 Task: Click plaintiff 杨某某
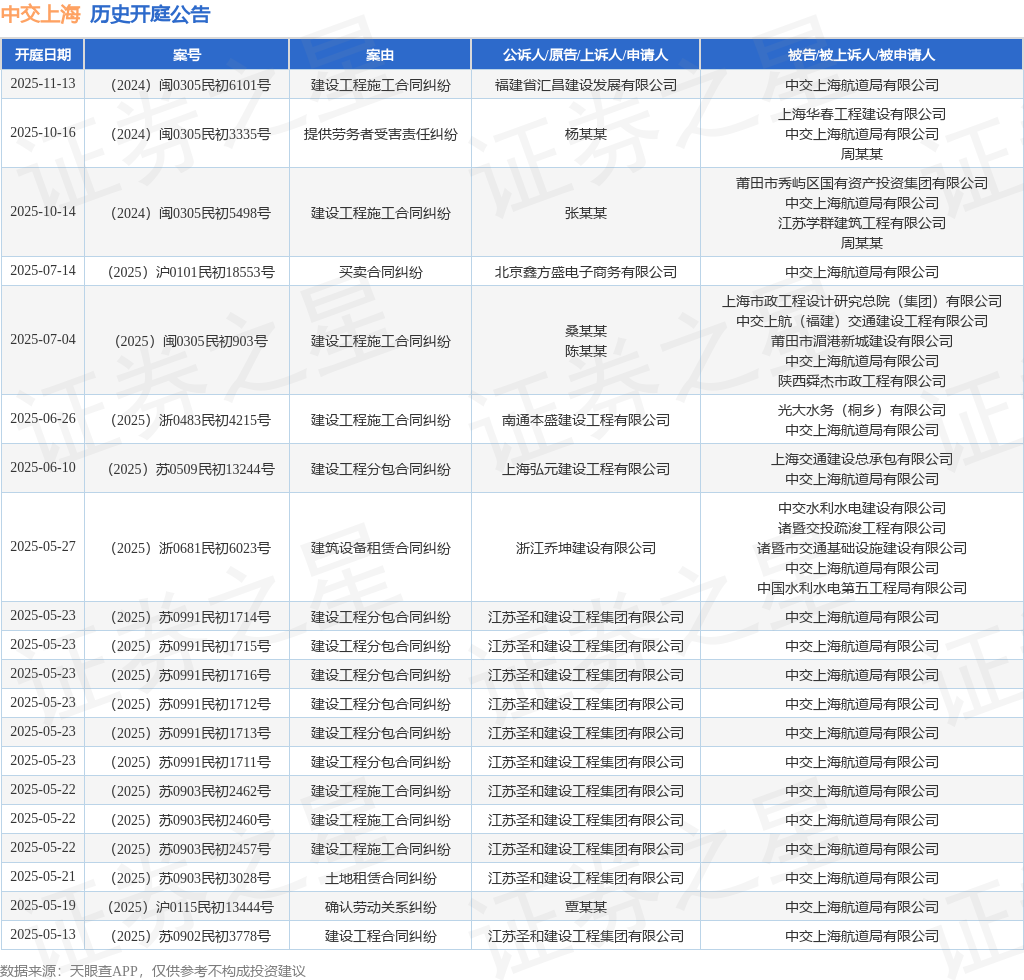(x=586, y=134)
